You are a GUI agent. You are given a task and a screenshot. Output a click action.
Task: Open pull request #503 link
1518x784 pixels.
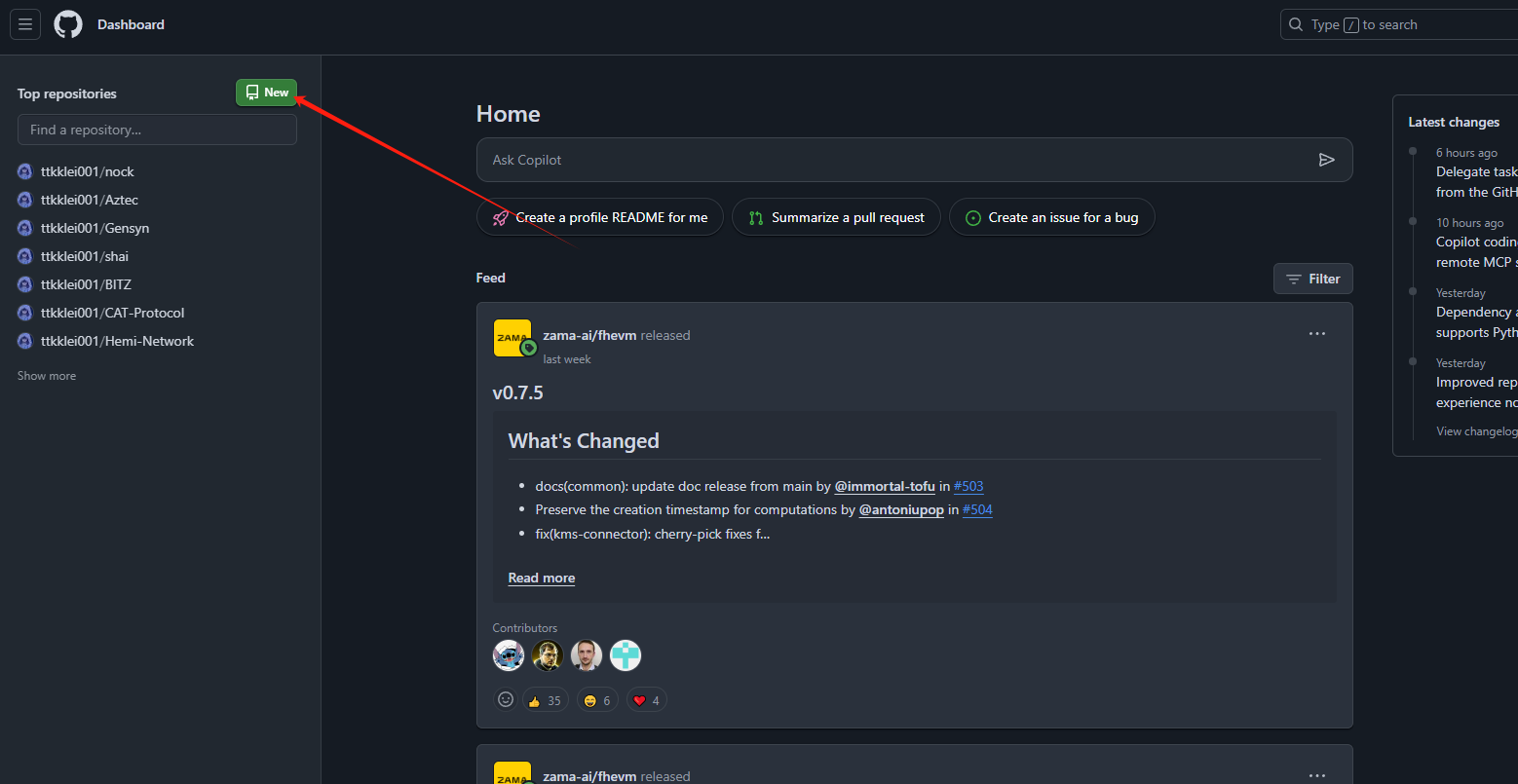pos(968,486)
